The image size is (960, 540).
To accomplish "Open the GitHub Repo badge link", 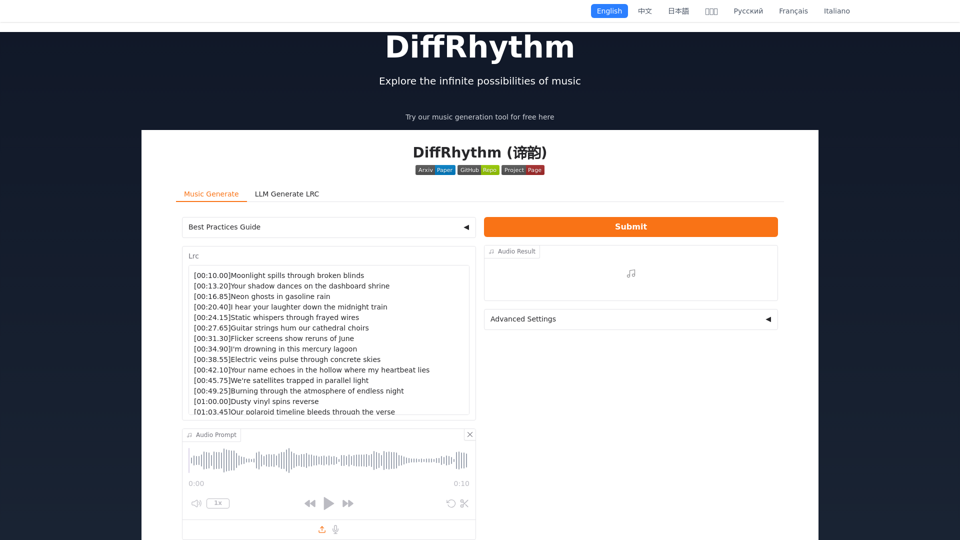I will coord(478,170).
